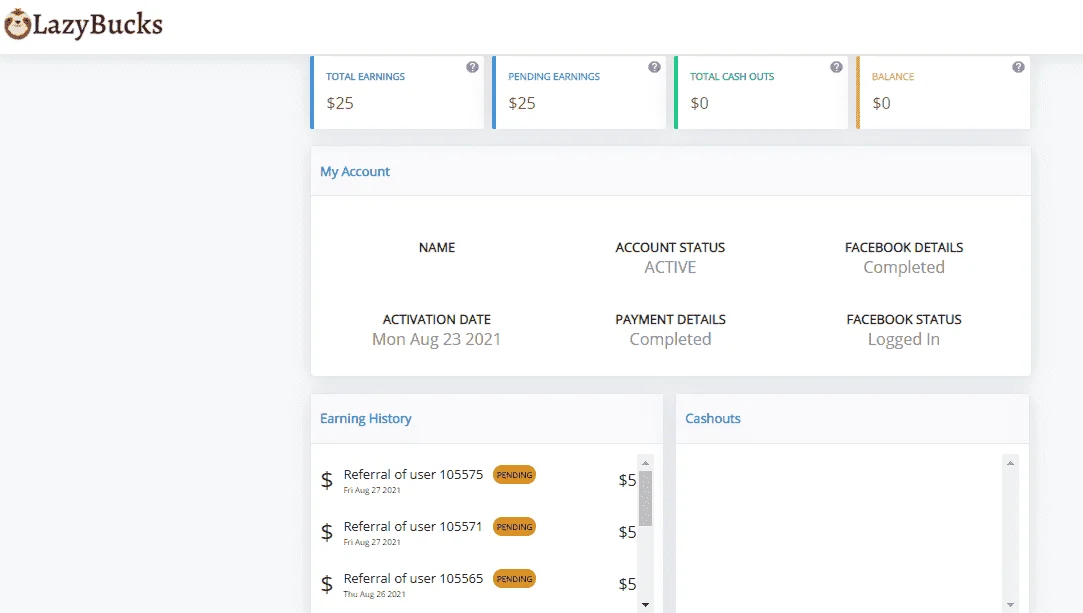Viewport: 1083px width, 613px height.
Task: Select the Balance $0 value
Action: pos(881,103)
